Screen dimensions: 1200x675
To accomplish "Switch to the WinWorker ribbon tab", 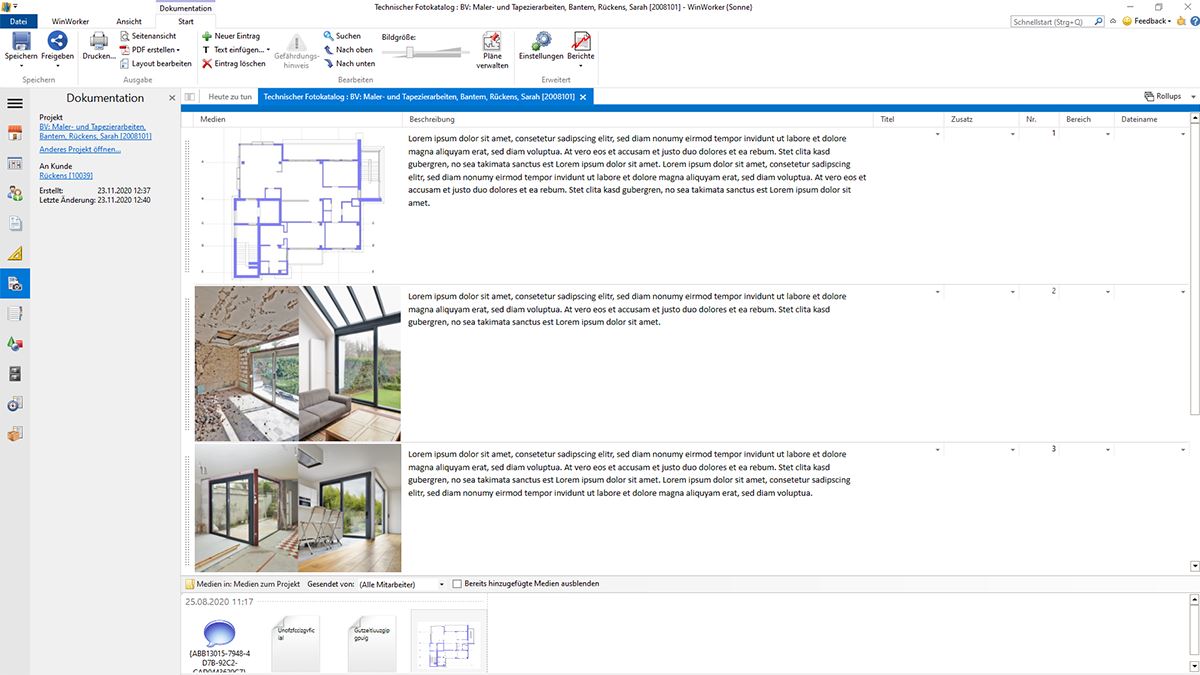I will 70,21.
